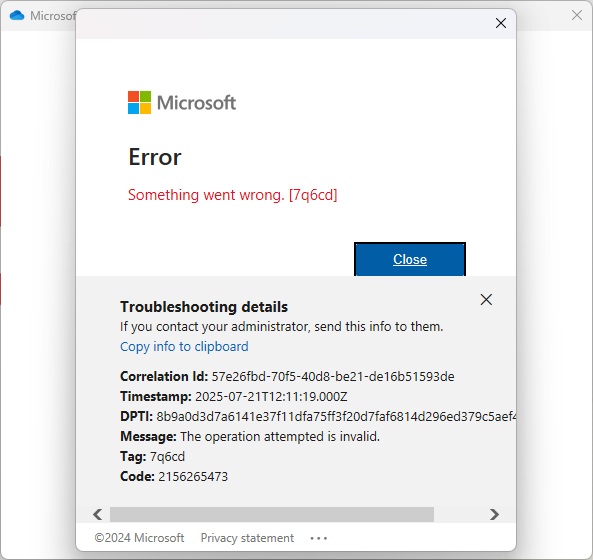593x560 pixels.
Task: Click the truncated DPTI value string
Action: coord(336,417)
